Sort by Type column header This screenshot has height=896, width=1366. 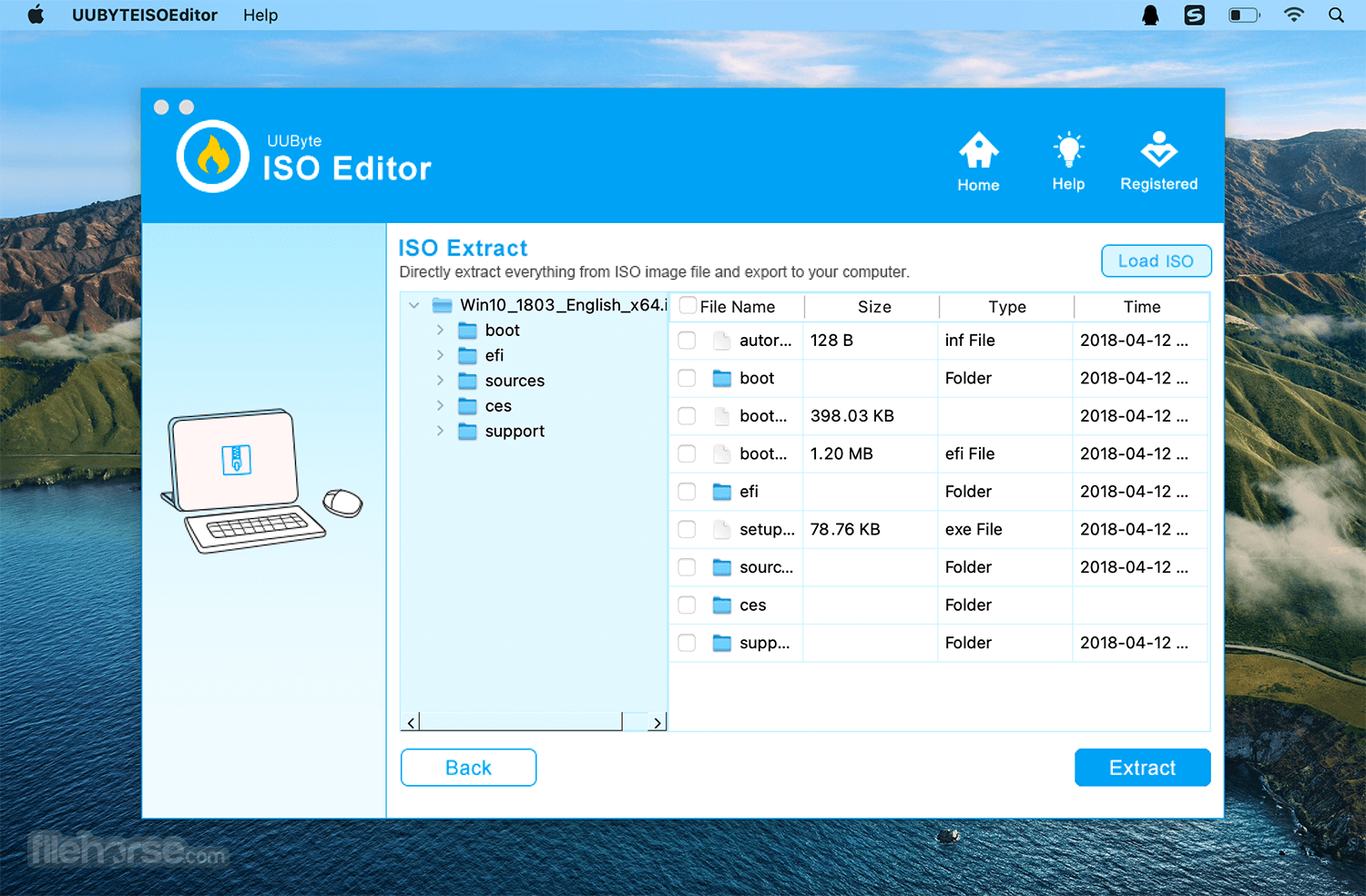(x=1007, y=307)
